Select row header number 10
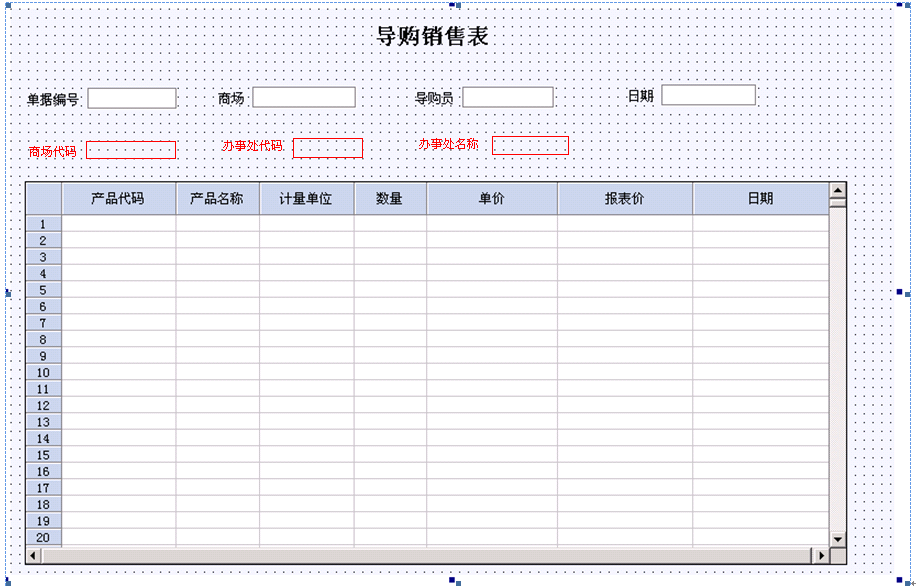This screenshot has height=586, width=916. tap(44, 373)
